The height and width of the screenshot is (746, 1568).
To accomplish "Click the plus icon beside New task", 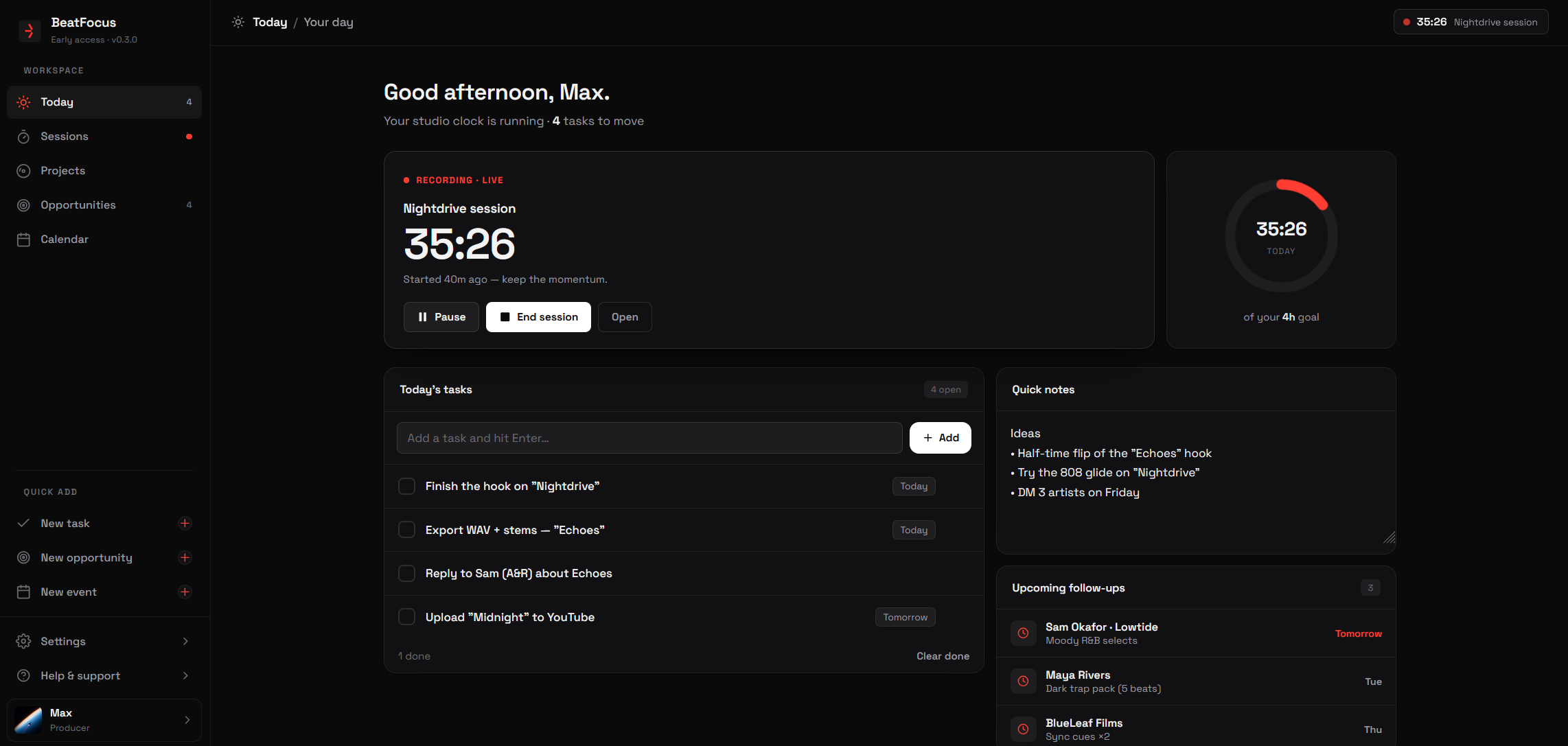I will click(185, 523).
